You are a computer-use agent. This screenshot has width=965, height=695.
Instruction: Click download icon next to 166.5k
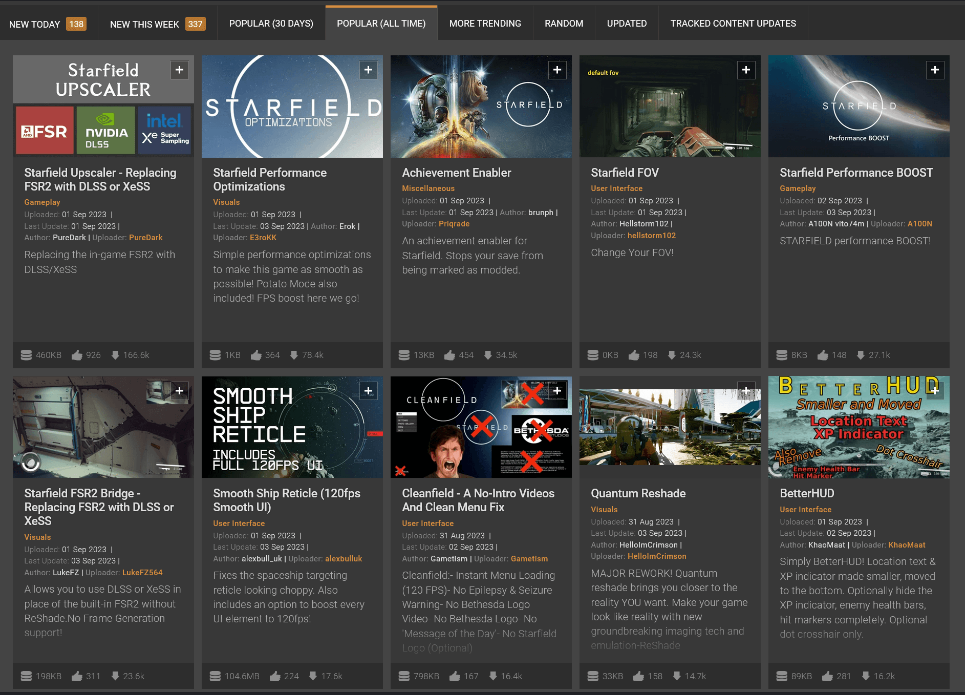[115, 355]
